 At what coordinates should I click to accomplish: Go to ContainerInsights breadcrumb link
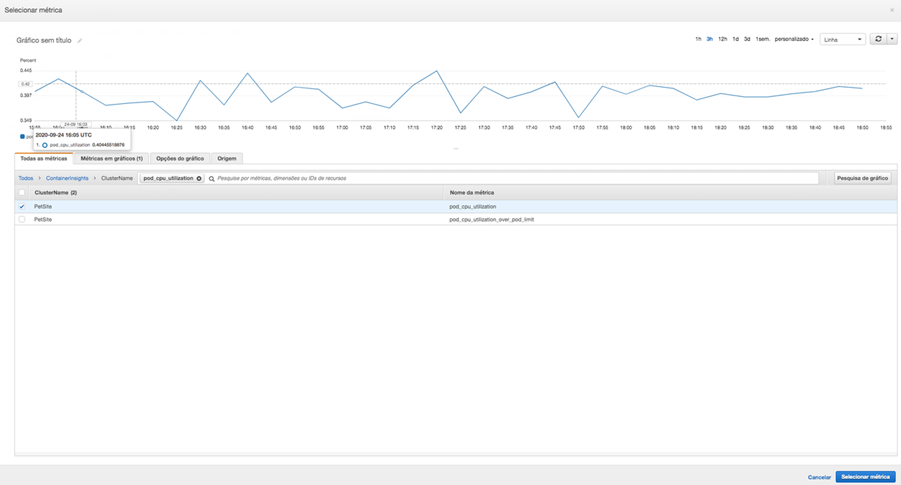(x=67, y=178)
